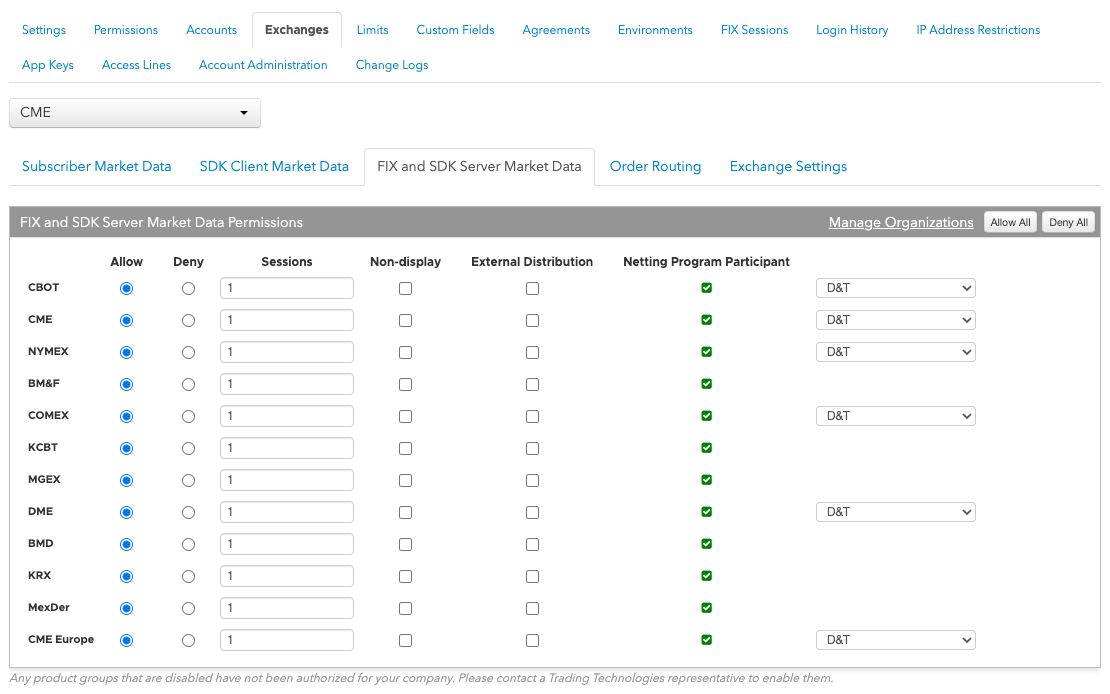This screenshot has height=694, width=1110.
Task: Open the App Keys tab
Action: [x=48, y=65]
